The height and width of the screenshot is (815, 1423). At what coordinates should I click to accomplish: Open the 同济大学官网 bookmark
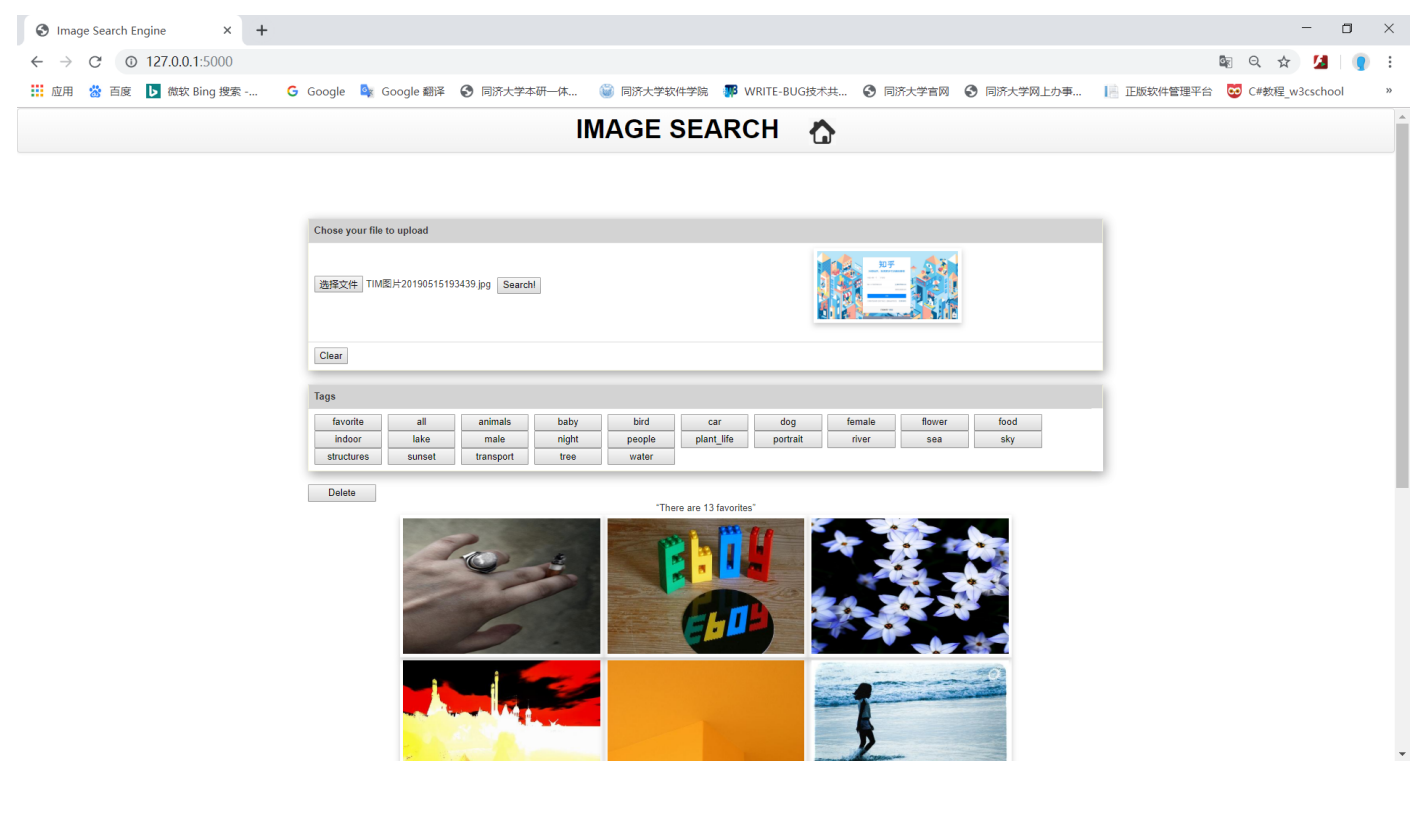pyautogui.click(x=906, y=91)
